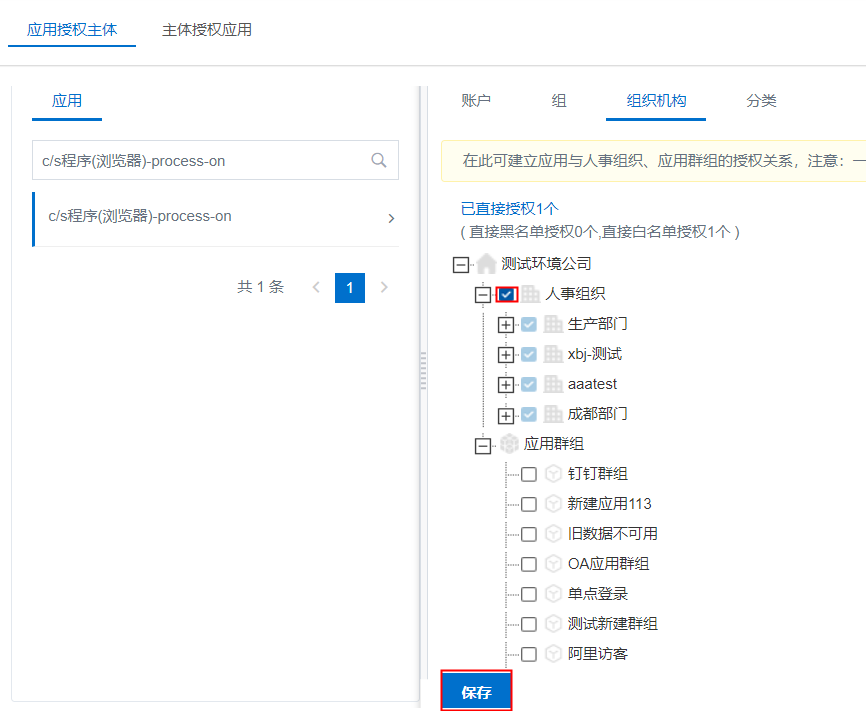This screenshot has height=711, width=866.
Task: Click the next page arrow icon
Action: point(384,288)
